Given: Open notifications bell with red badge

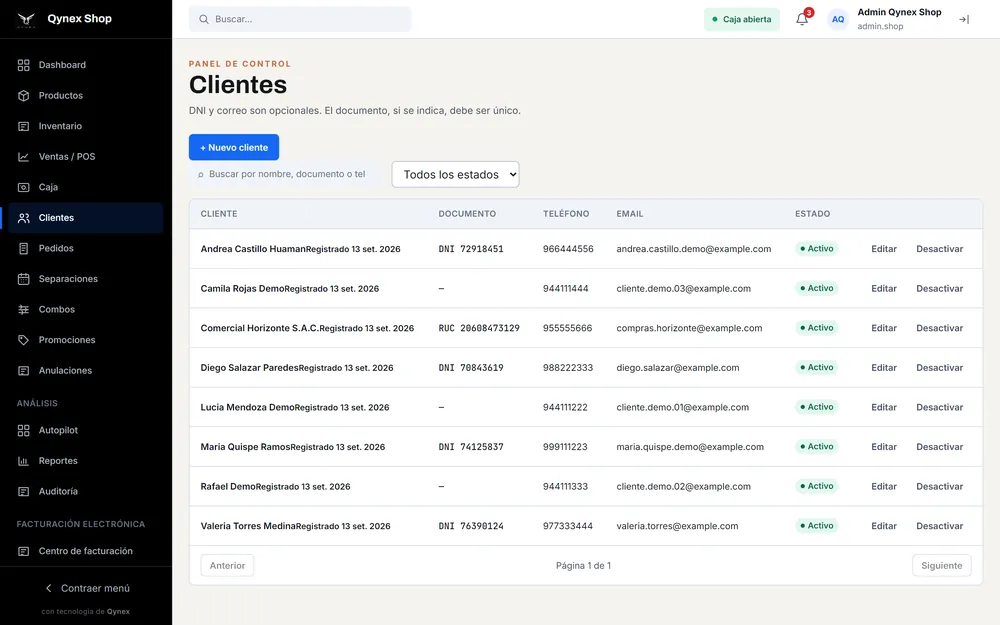Looking at the screenshot, I should (802, 18).
